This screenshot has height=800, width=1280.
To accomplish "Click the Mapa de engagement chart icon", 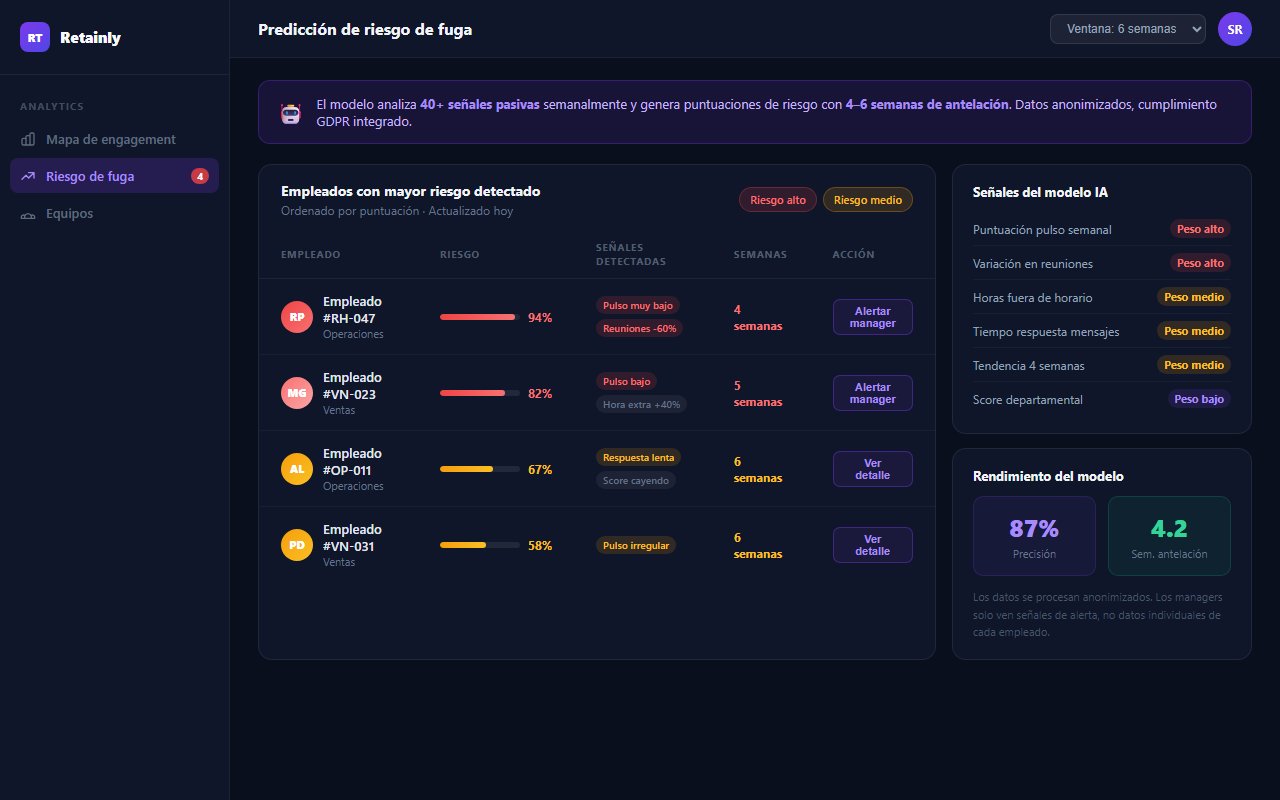I will click(x=28, y=139).
